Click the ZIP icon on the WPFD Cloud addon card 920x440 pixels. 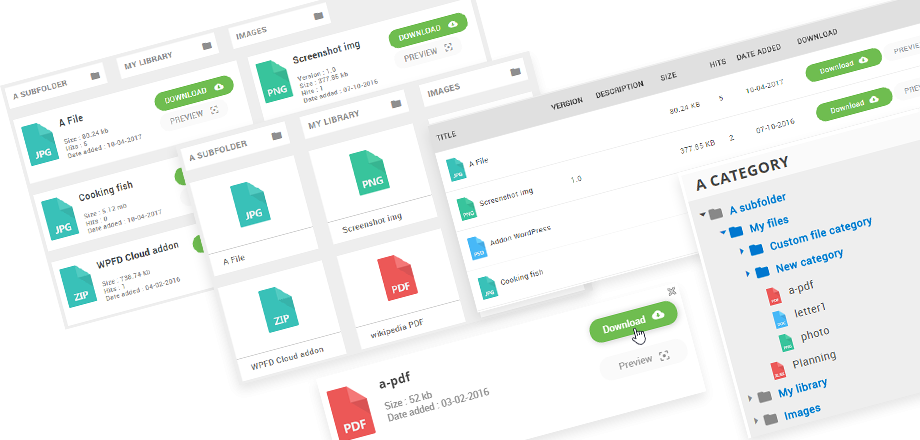pyautogui.click(x=78, y=286)
